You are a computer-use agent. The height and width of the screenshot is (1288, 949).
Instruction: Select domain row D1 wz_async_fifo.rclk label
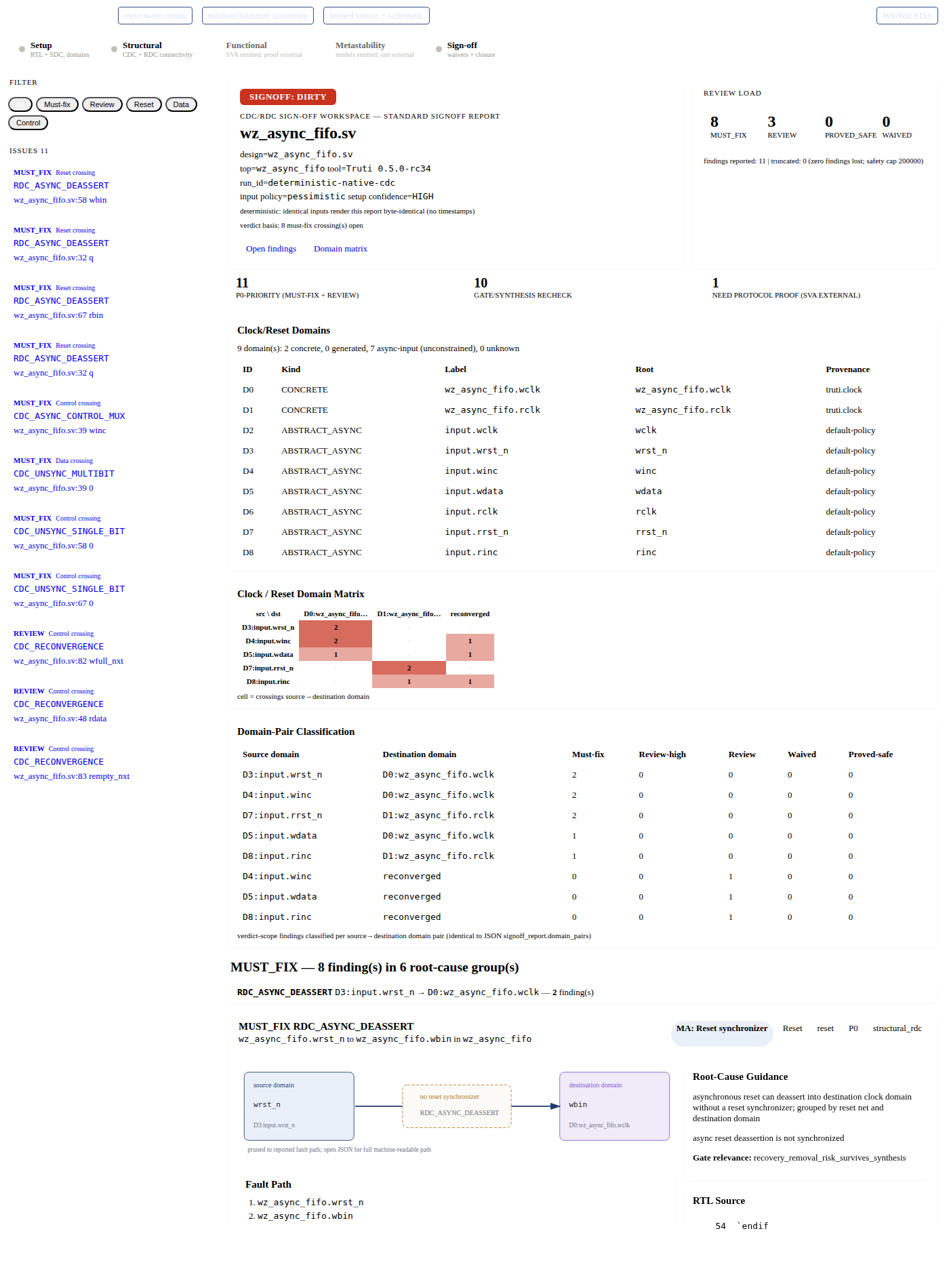point(492,410)
